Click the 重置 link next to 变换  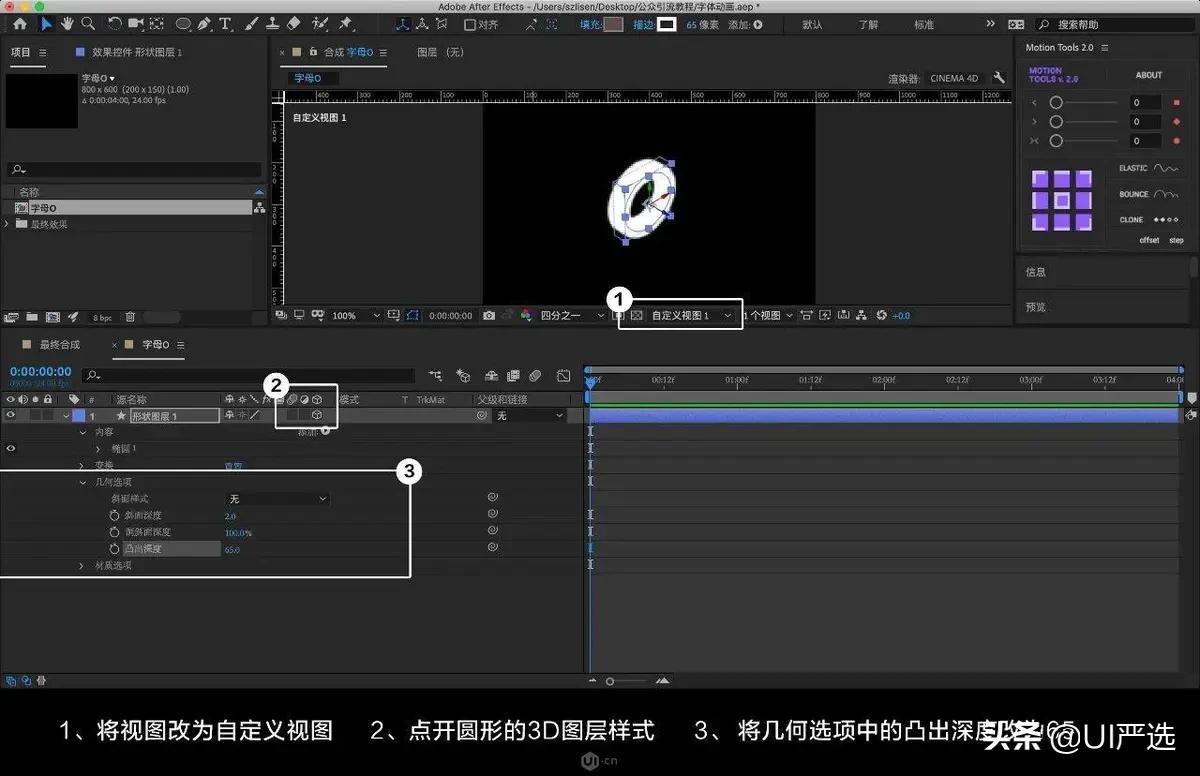236,463
